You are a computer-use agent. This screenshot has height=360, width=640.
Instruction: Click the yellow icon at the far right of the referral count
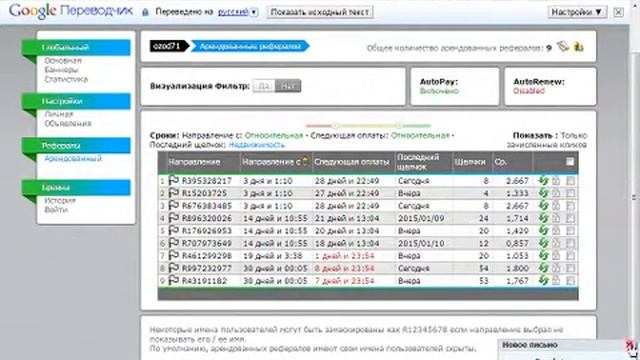(578, 47)
